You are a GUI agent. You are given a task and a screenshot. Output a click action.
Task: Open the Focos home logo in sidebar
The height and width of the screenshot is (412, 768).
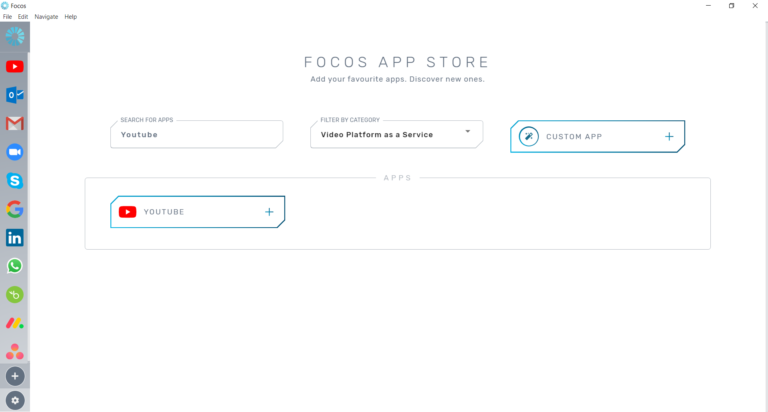point(15,36)
